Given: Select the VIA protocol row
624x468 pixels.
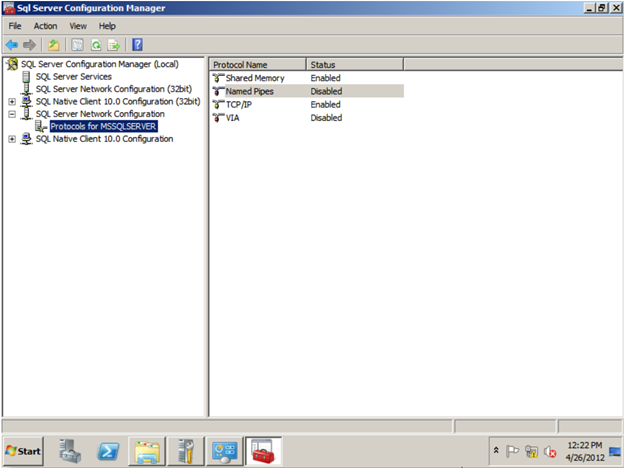Looking at the screenshot, I should pyautogui.click(x=307, y=118).
